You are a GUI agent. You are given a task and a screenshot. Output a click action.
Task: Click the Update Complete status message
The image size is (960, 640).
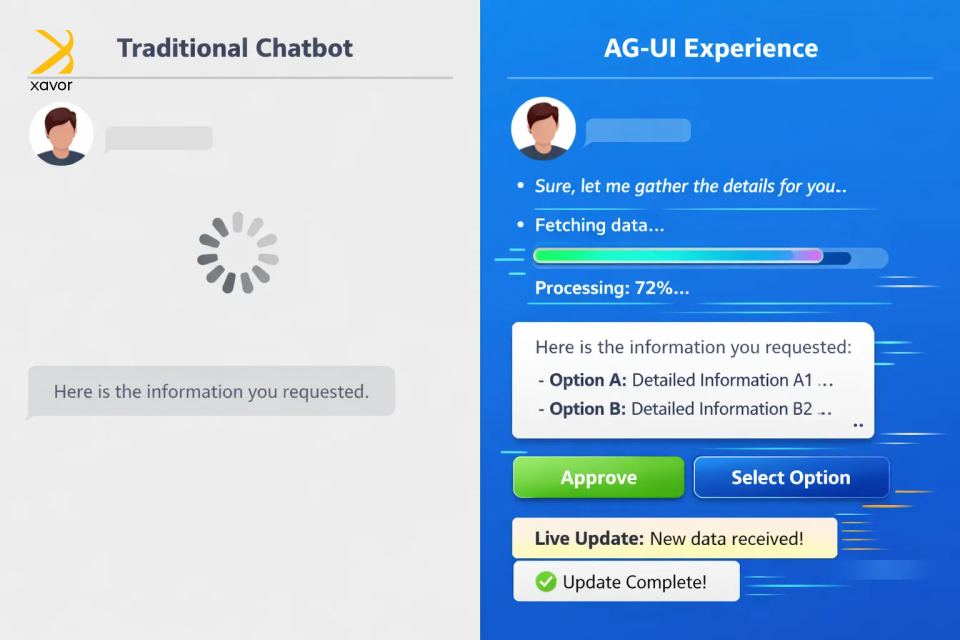pos(626,581)
